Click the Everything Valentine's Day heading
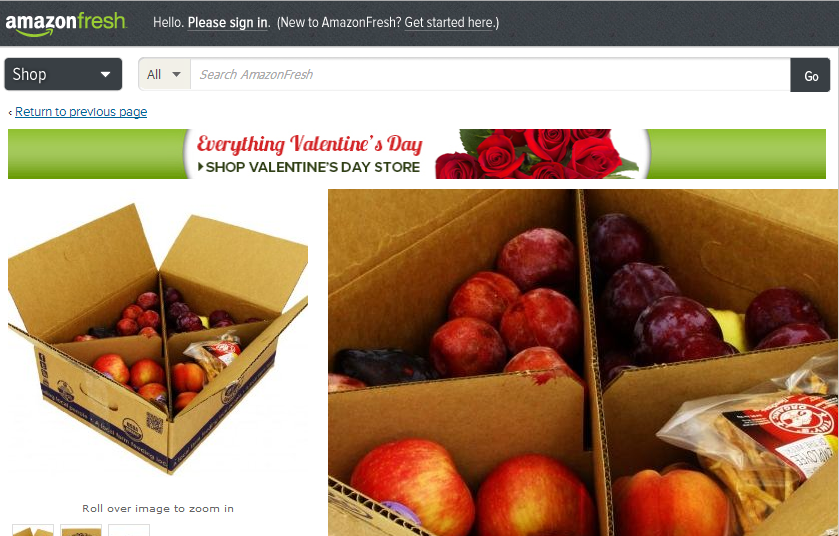This screenshot has height=536, width=839. pyautogui.click(x=309, y=144)
